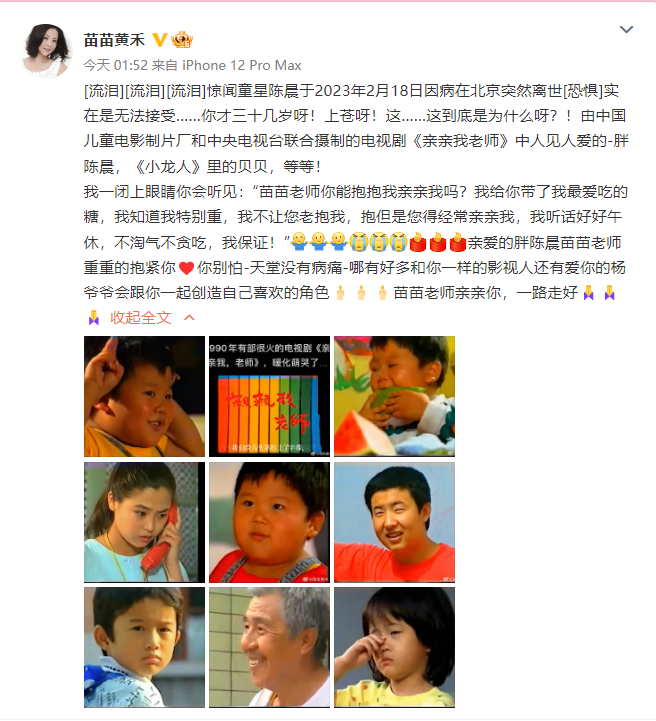Collapse the post with 收起全文

click(140, 317)
